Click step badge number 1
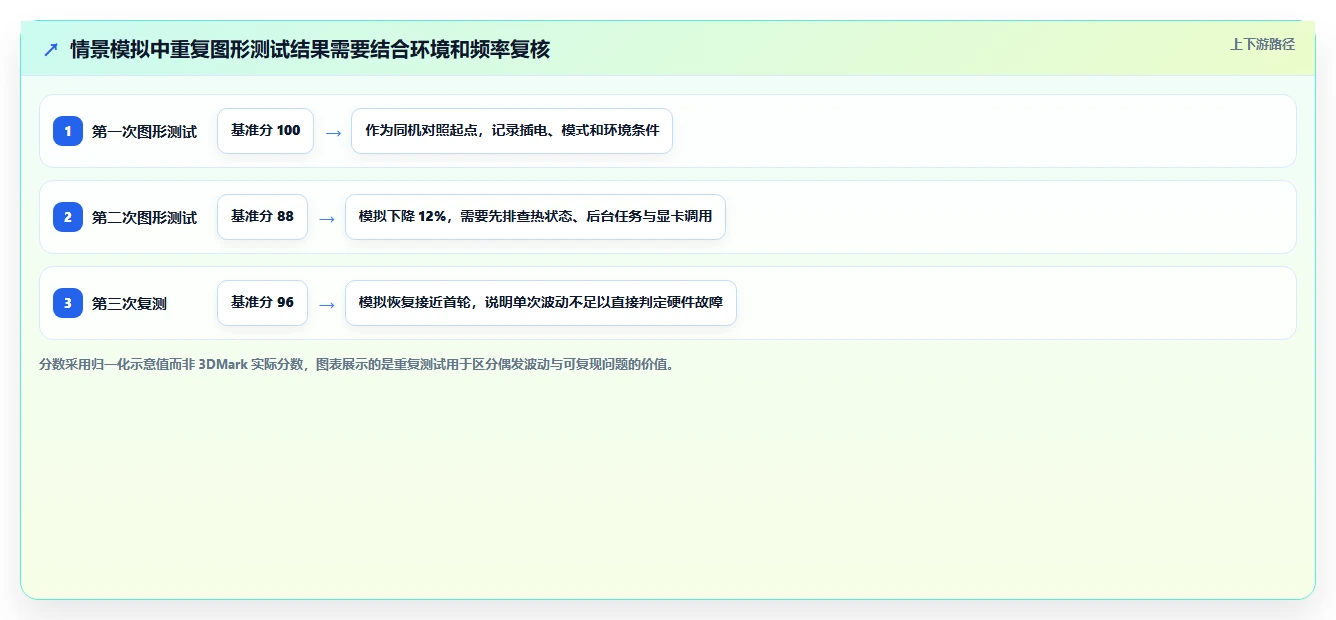The width and height of the screenshot is (1336, 620). 68,131
